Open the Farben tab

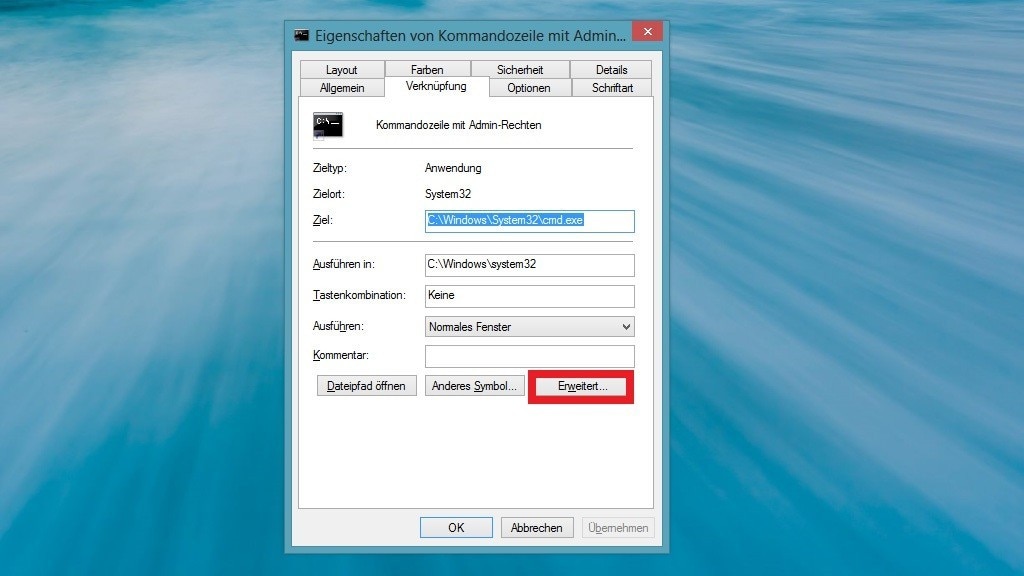tap(428, 69)
